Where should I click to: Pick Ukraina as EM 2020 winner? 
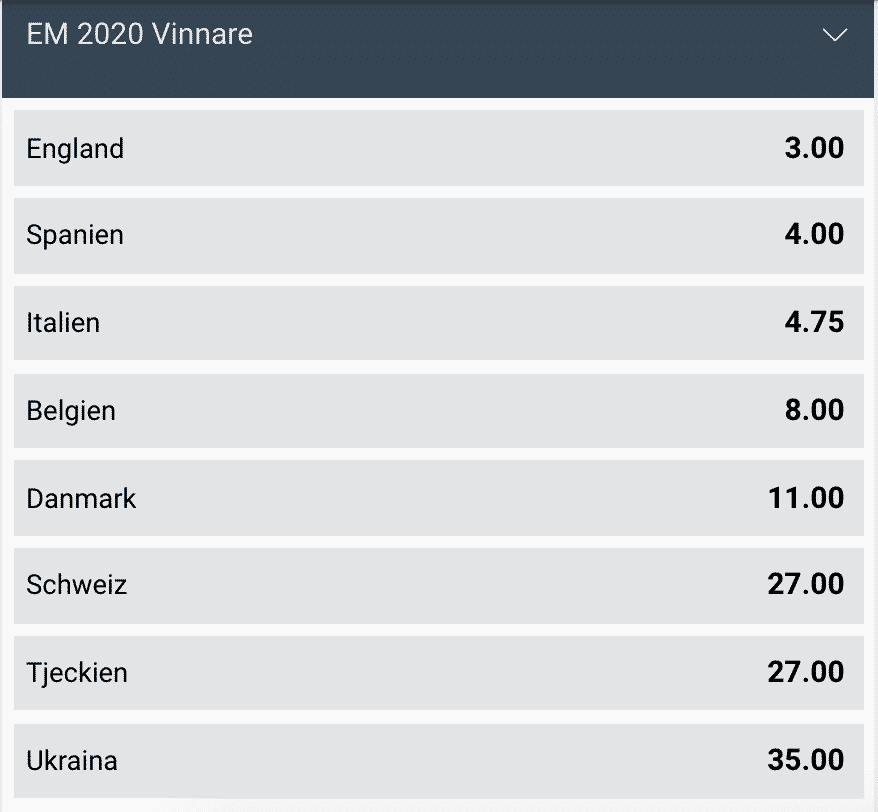(438, 761)
